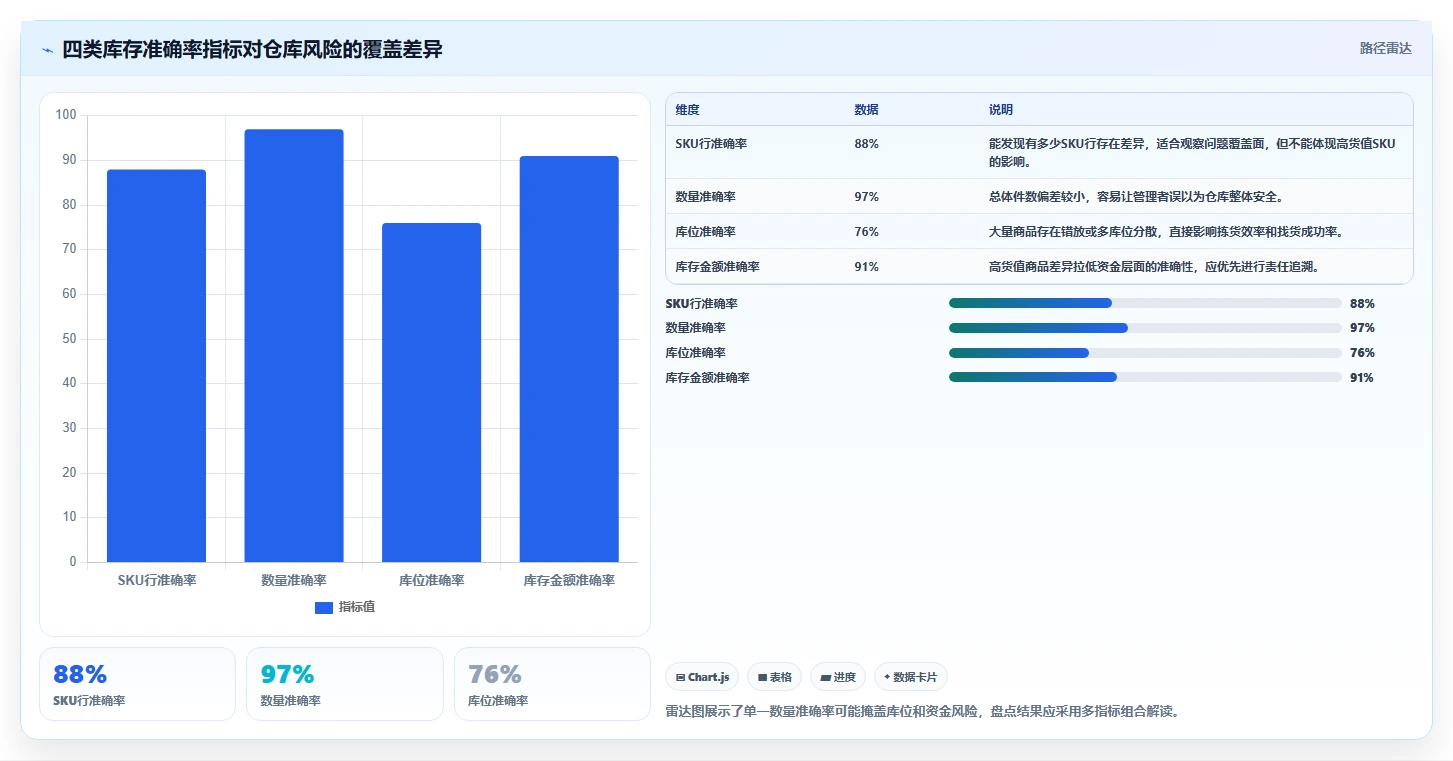The height and width of the screenshot is (761, 1453).
Task: Click 76% value beside the progress bar
Action: 1362,353
